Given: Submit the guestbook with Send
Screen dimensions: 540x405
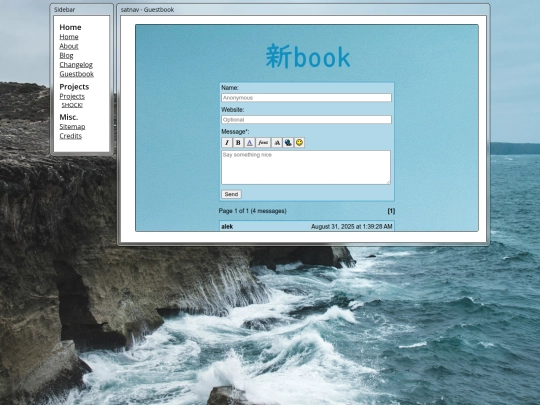Looking at the screenshot, I should click(x=231, y=194).
